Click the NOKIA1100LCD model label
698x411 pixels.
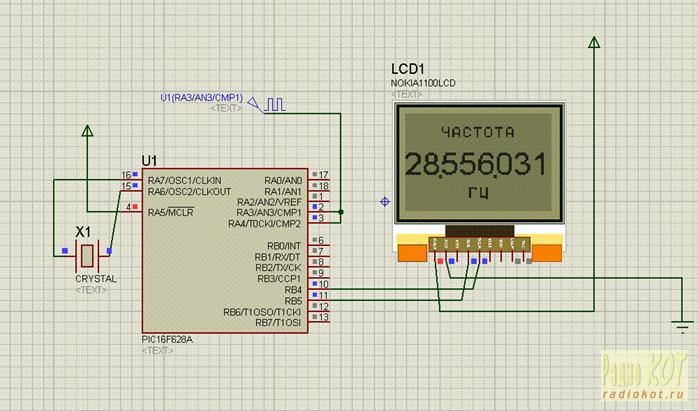pos(426,82)
